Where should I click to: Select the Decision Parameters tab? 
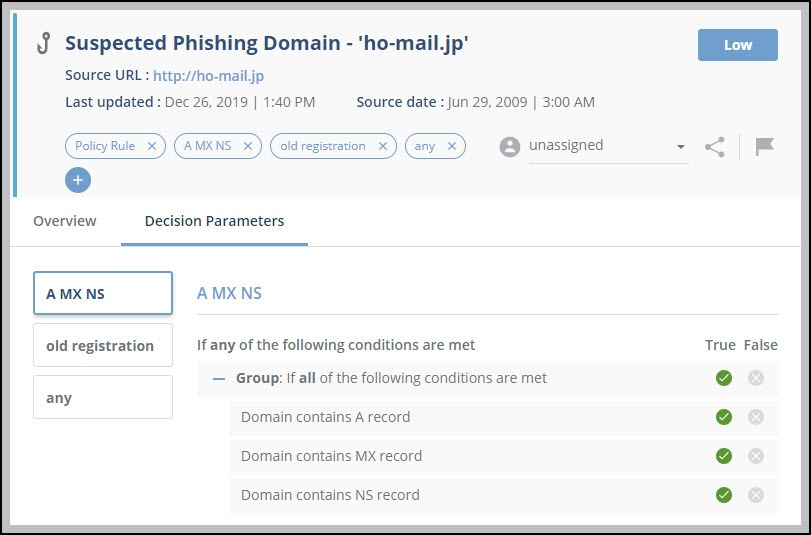click(214, 221)
